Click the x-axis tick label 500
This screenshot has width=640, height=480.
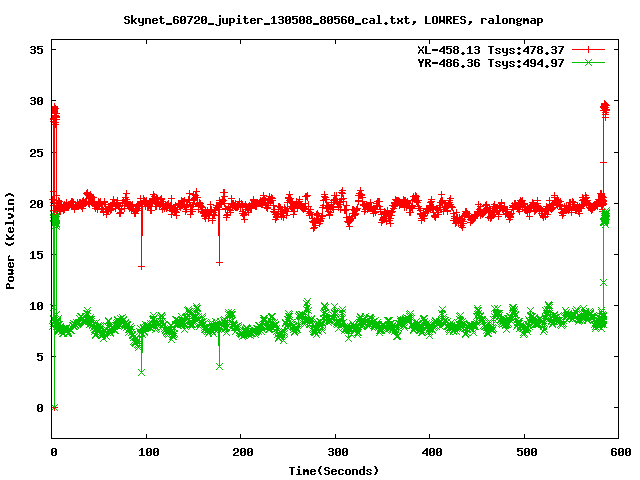point(527,452)
